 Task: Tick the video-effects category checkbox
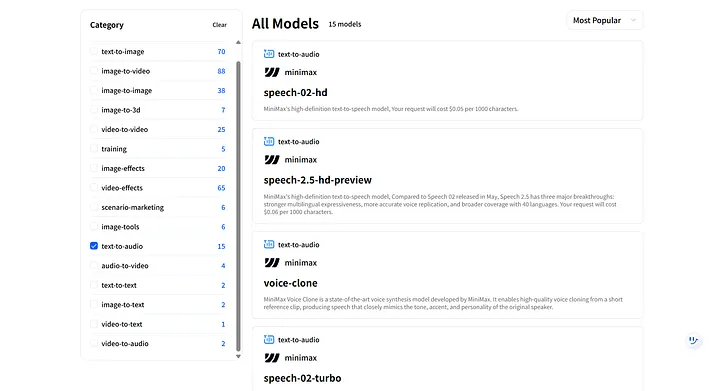click(x=94, y=187)
